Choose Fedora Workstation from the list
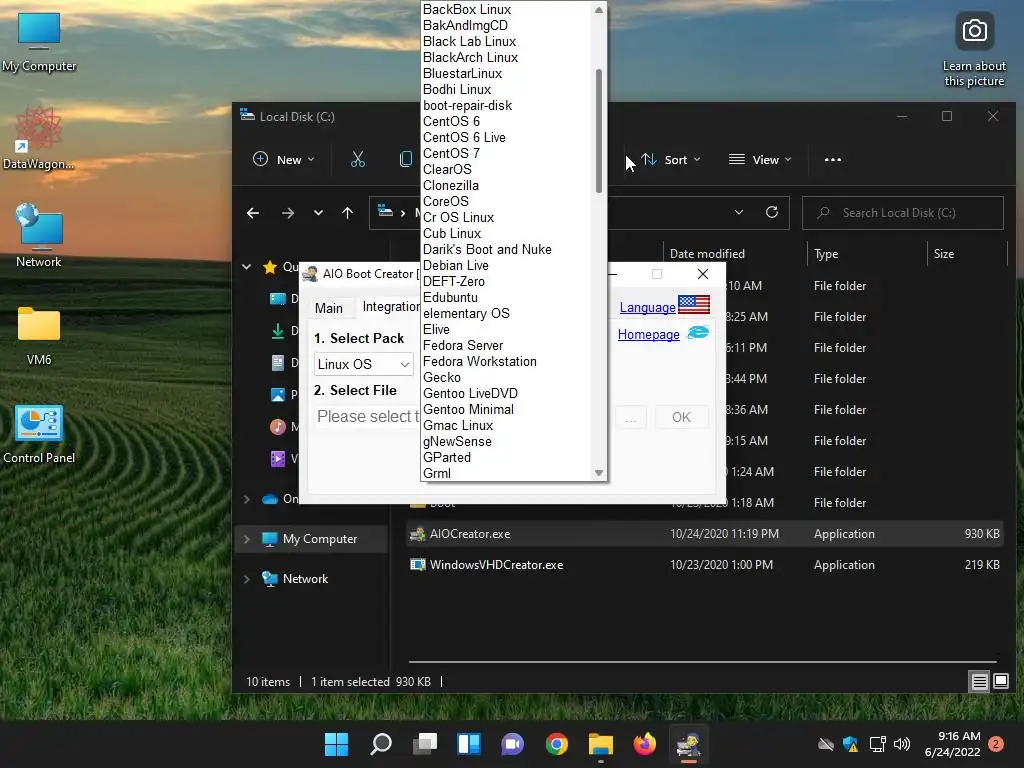Image resolution: width=1024 pixels, height=768 pixels. tap(480, 362)
